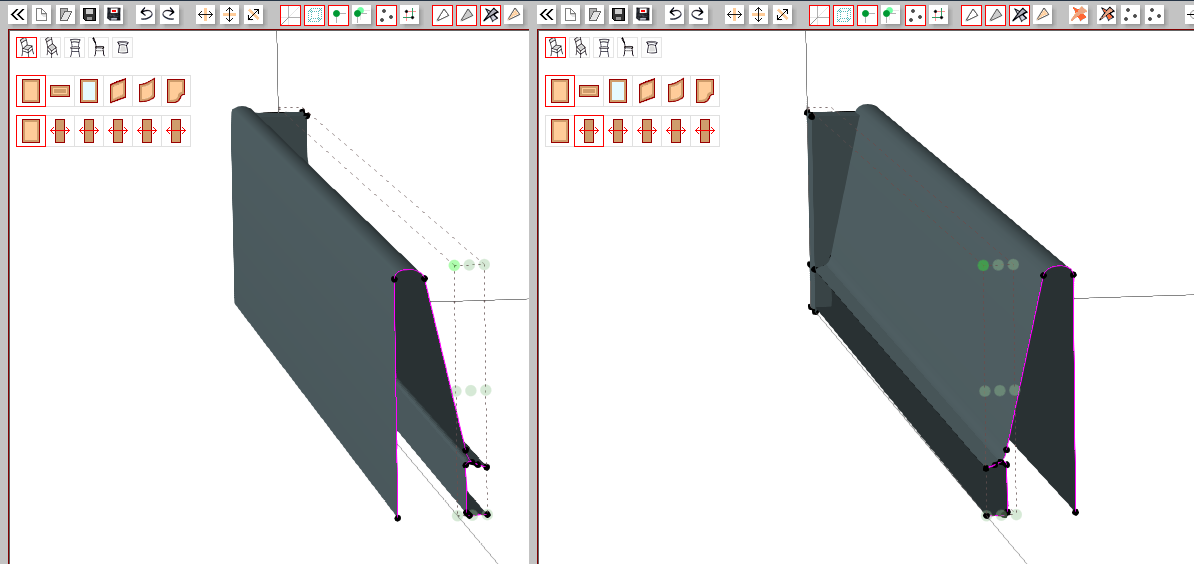Image resolution: width=1194 pixels, height=564 pixels.
Task: Choose top-down chair view, left window
Action: click(x=123, y=47)
